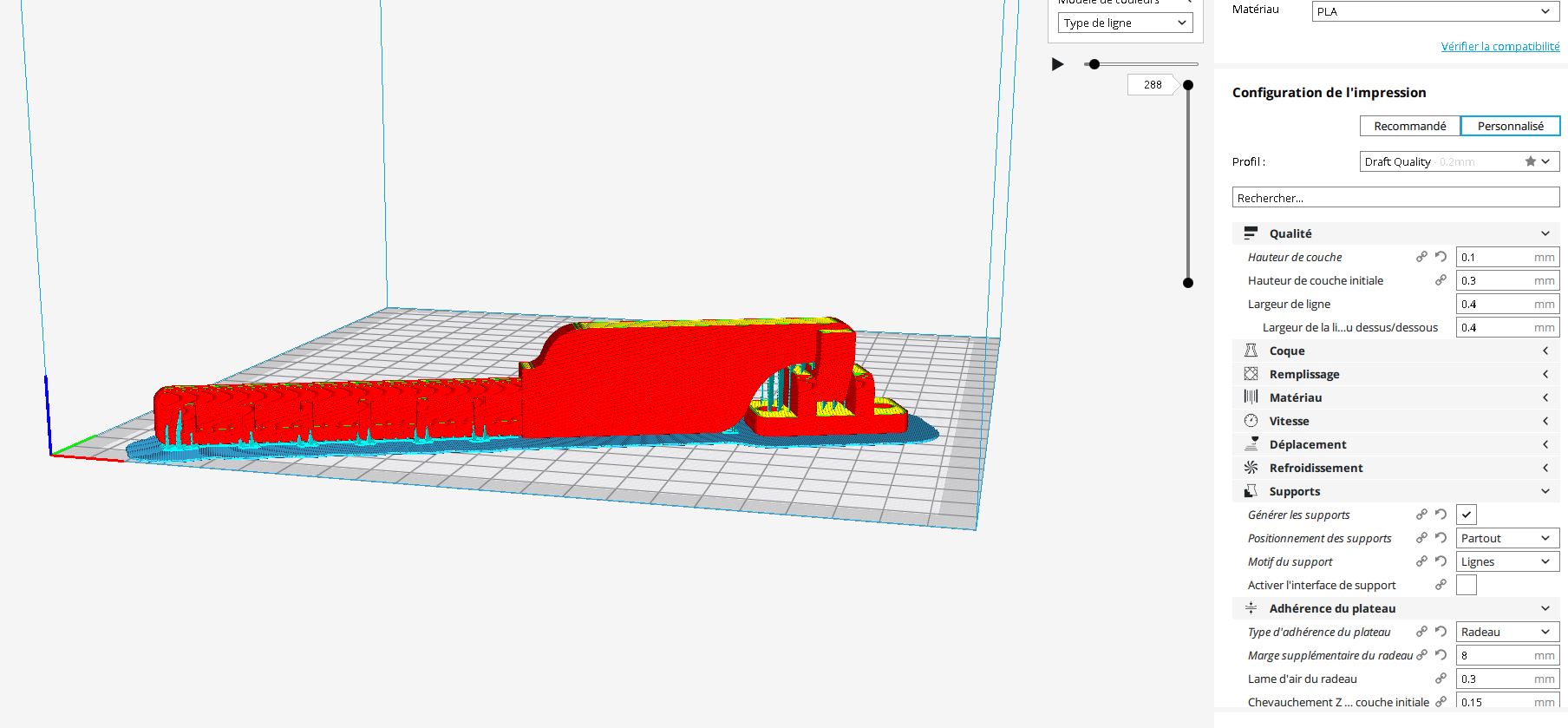This screenshot has height=728, width=1568.
Task: Click the Refroidissement fan icon
Action: click(1251, 468)
